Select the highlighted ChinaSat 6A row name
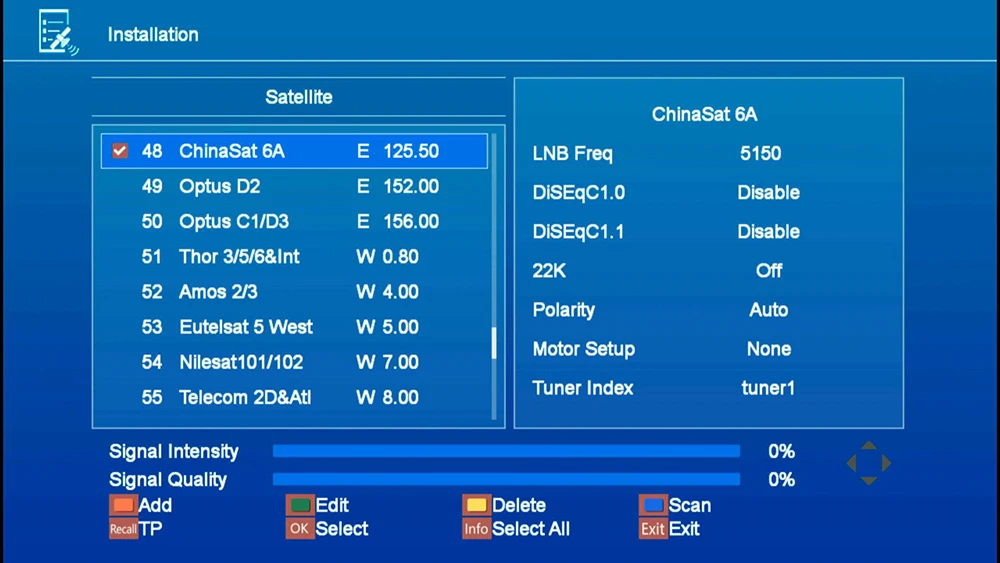Viewport: 1000px width, 563px height. [232, 151]
